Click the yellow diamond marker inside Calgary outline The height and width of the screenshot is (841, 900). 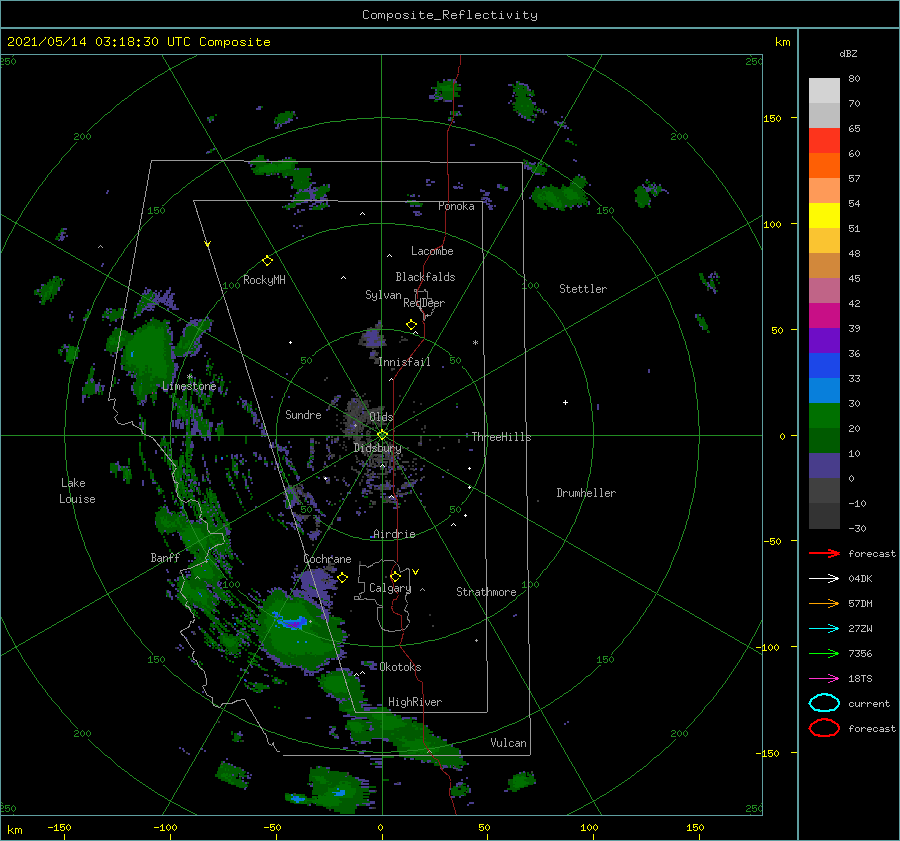point(395,576)
